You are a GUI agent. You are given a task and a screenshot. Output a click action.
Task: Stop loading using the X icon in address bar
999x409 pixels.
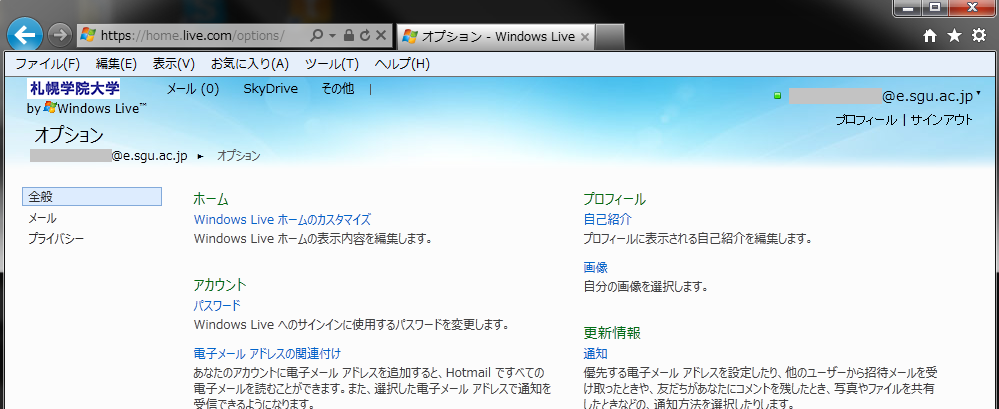[380, 36]
